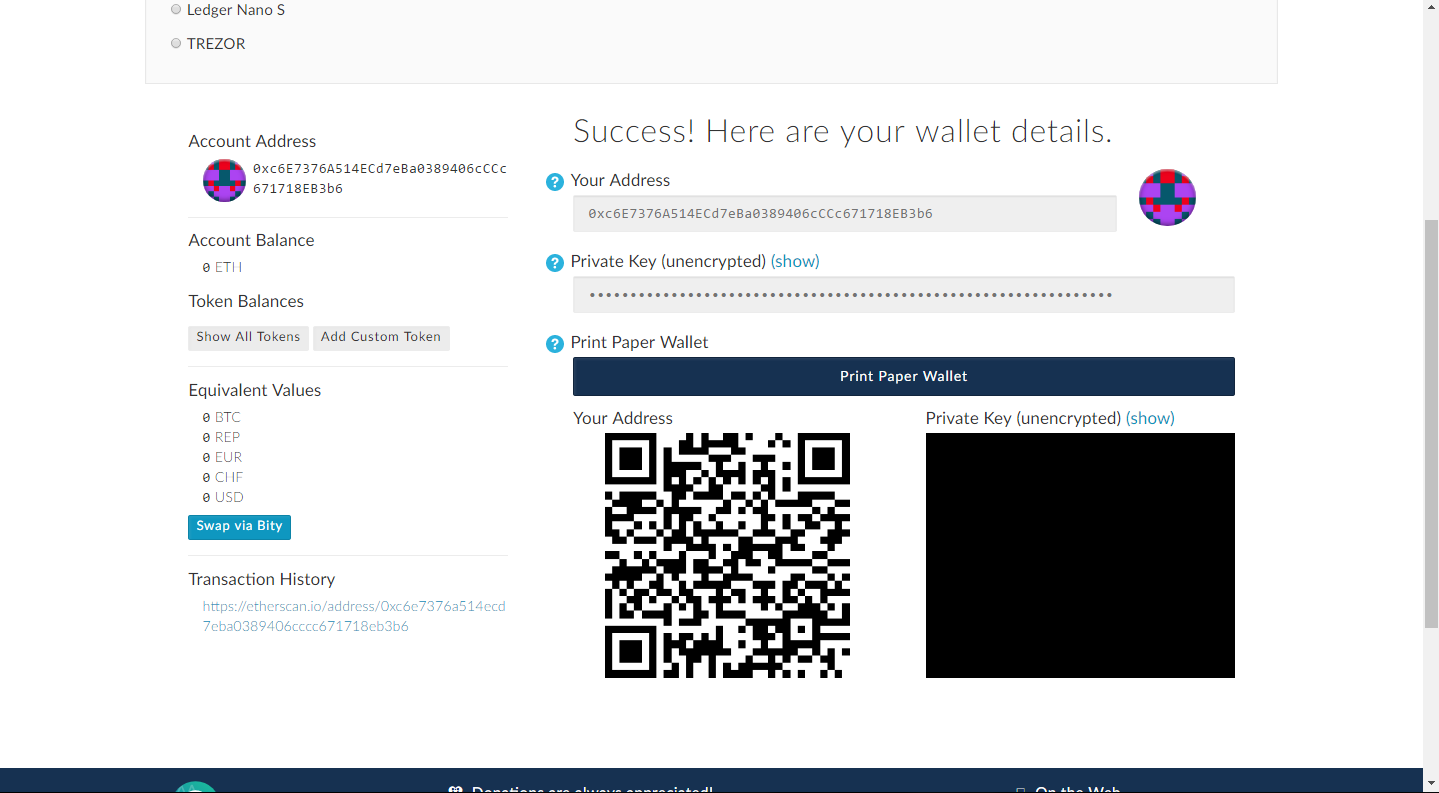Click the 0 ETH account balance
The image size is (1439, 793).
pos(222,267)
